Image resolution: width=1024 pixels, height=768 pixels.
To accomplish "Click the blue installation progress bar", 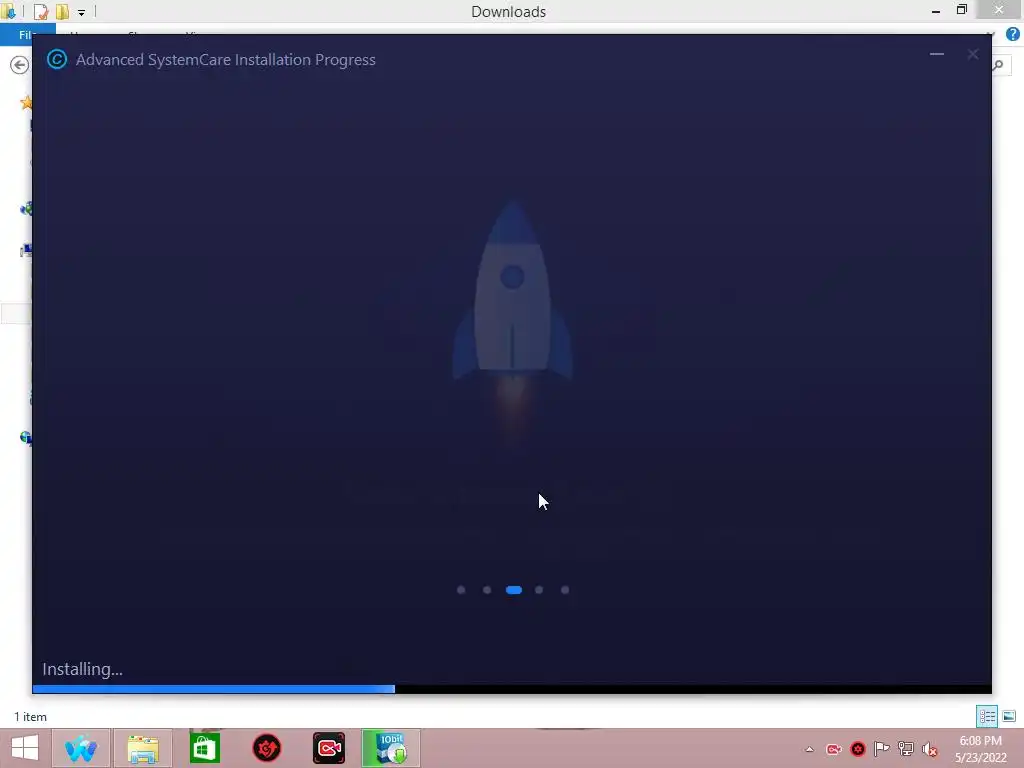I will click(214, 689).
